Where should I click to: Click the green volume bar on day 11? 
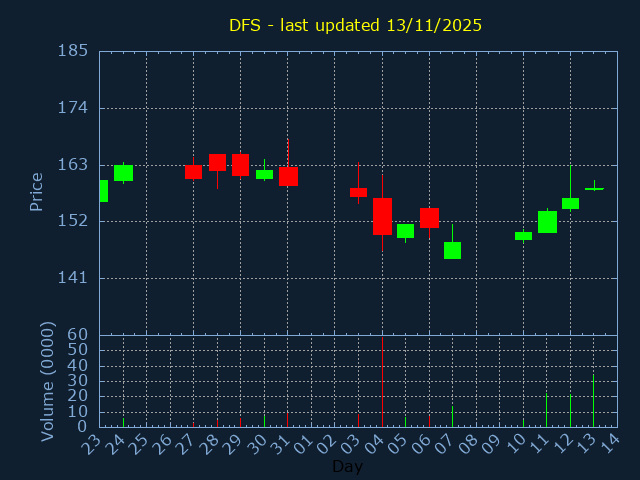[x=546, y=410]
